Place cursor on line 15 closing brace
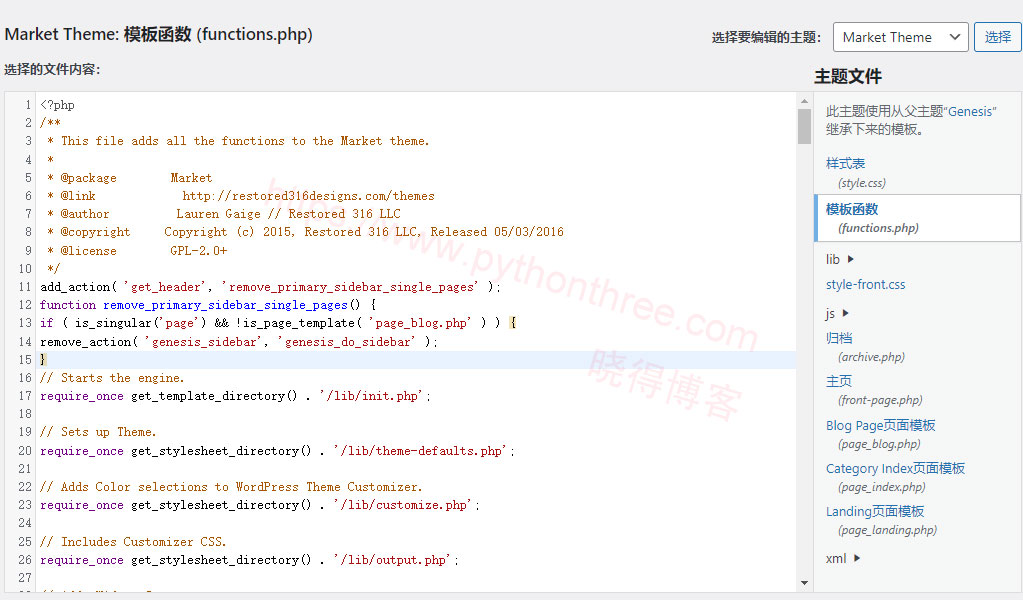This screenshot has height=600, width=1023. pyautogui.click(x=43, y=359)
